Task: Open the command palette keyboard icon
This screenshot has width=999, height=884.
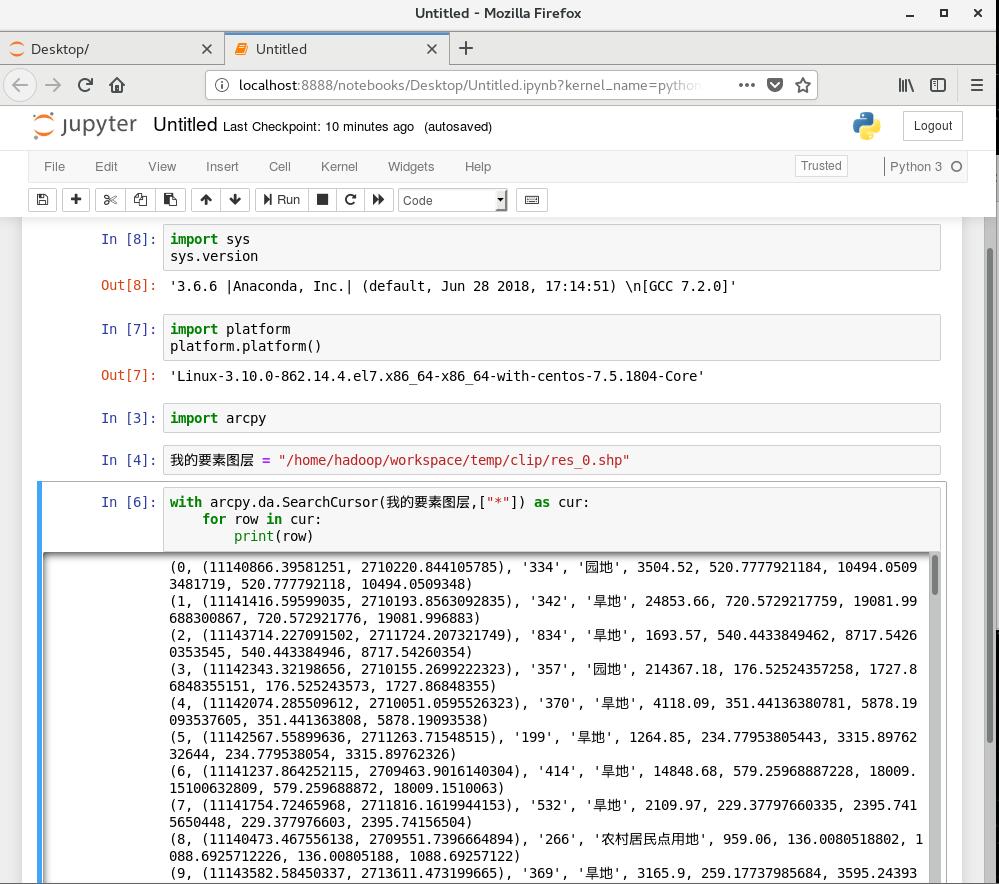Action: click(531, 200)
